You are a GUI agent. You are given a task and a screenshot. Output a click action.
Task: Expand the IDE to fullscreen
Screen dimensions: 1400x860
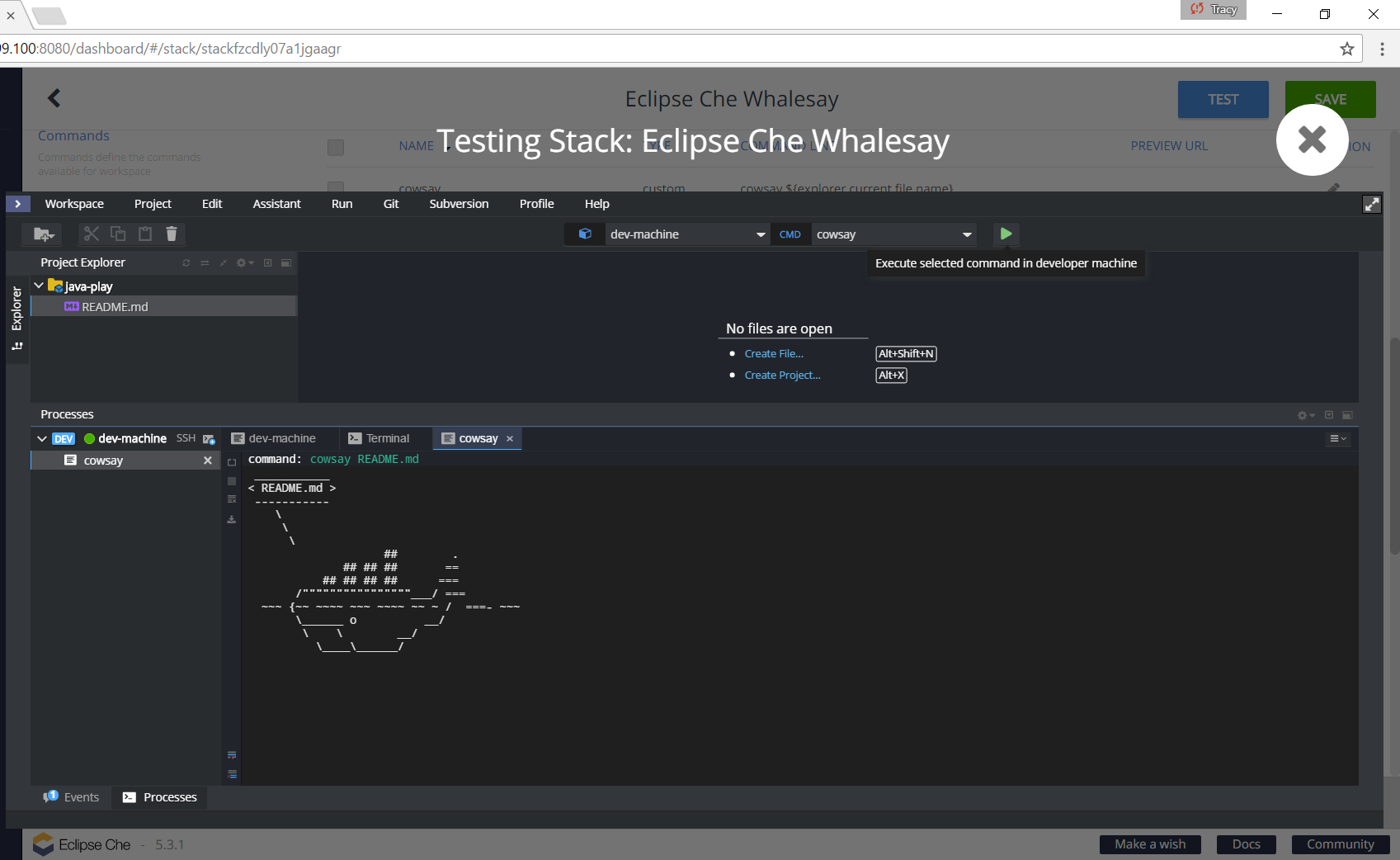pyautogui.click(x=1371, y=204)
